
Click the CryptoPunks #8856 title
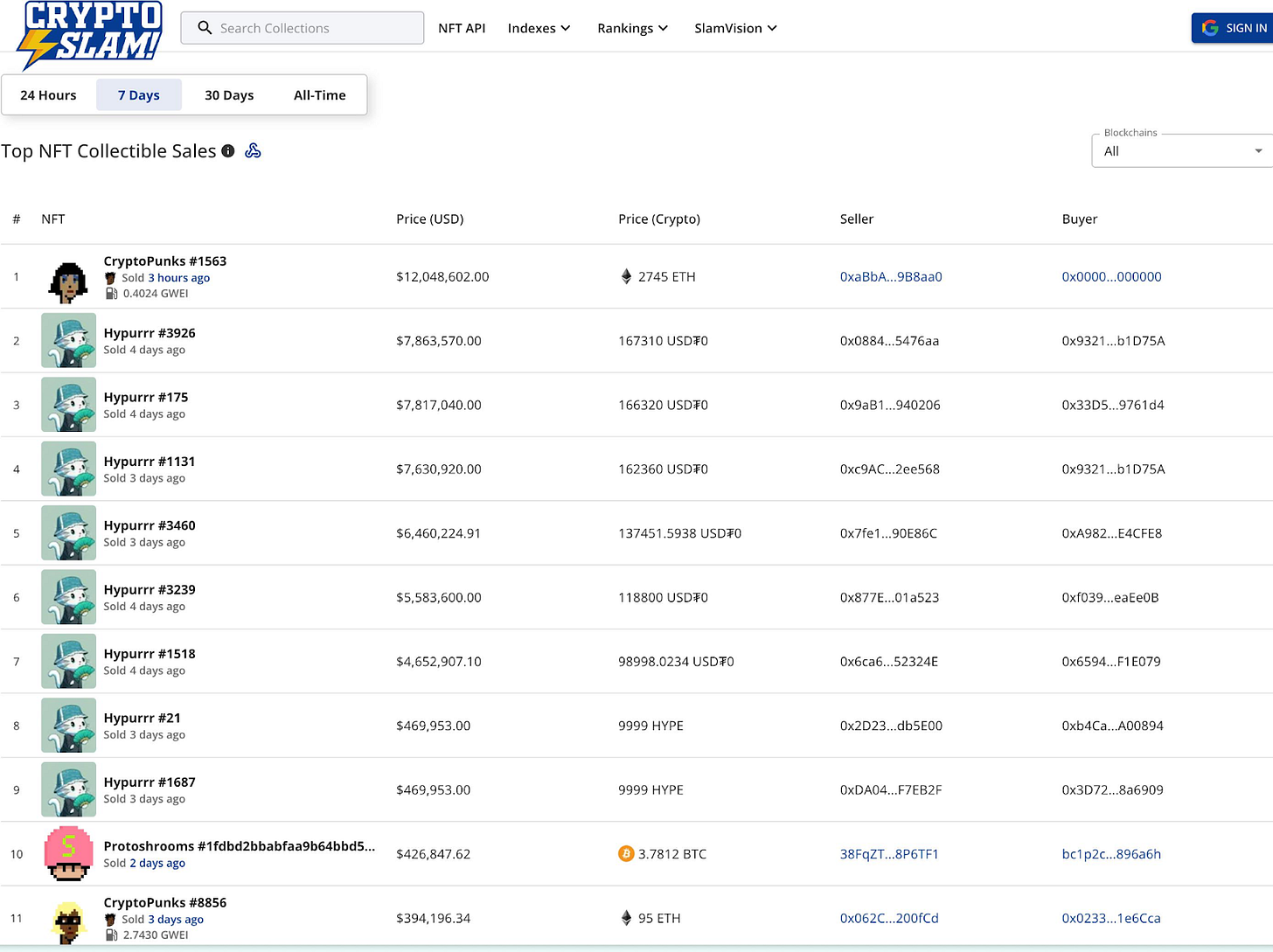165,903
